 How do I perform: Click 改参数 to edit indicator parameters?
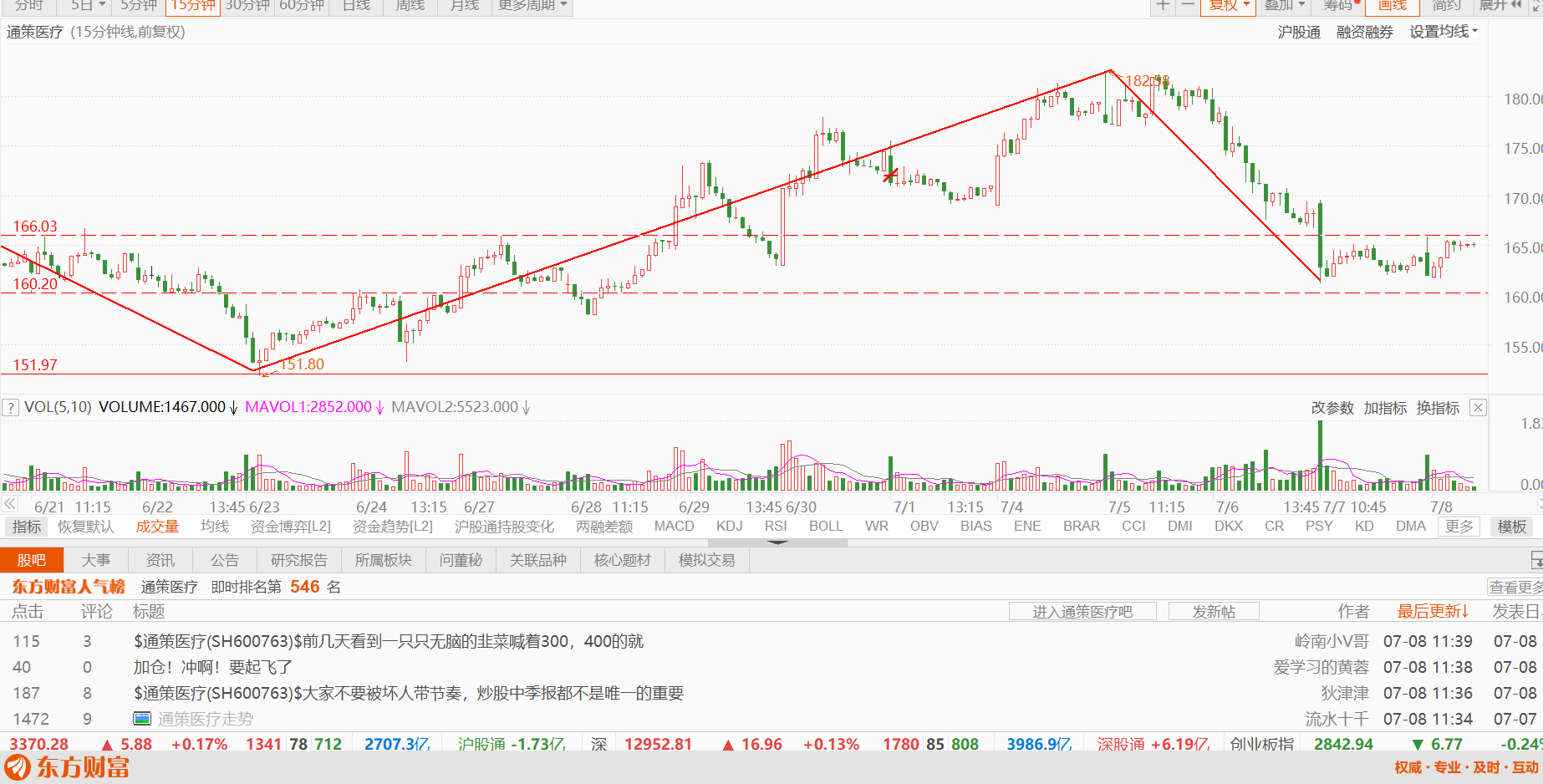point(1332,408)
